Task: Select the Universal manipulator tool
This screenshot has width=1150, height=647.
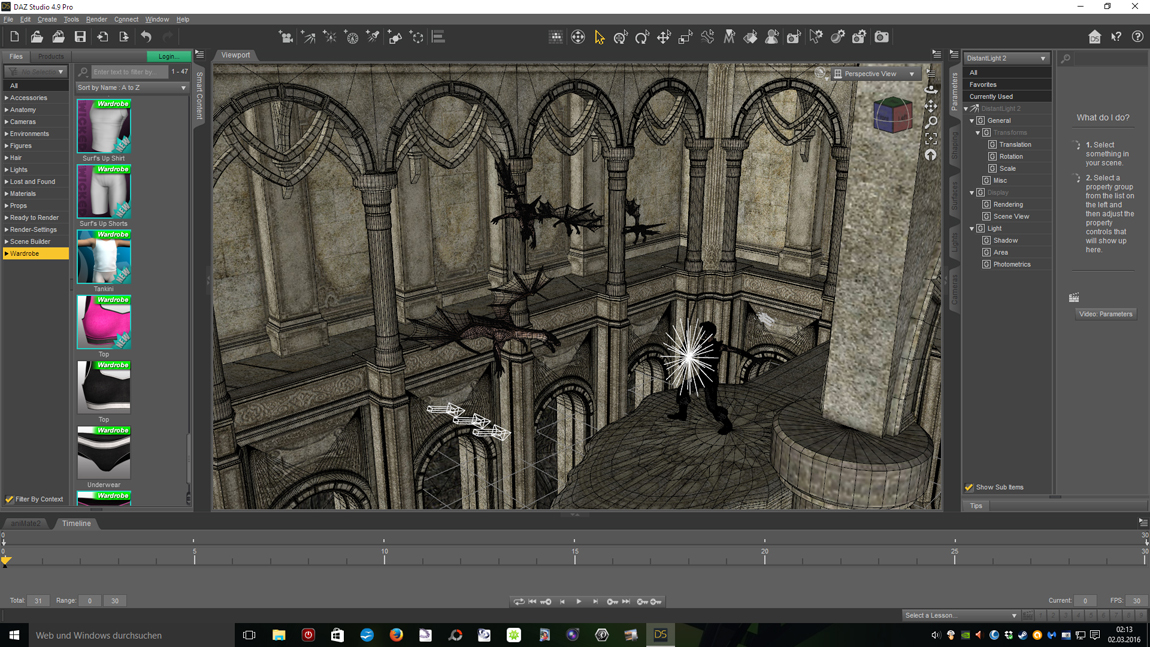Action: pos(620,37)
